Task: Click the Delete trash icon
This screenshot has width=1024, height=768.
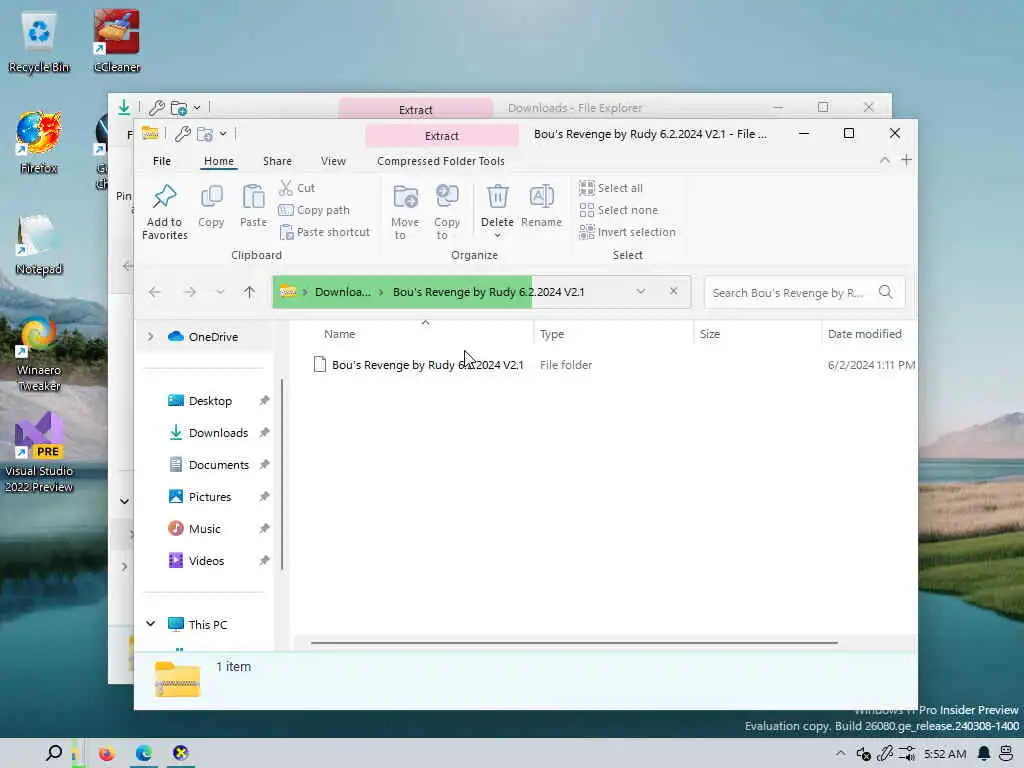Action: click(498, 197)
